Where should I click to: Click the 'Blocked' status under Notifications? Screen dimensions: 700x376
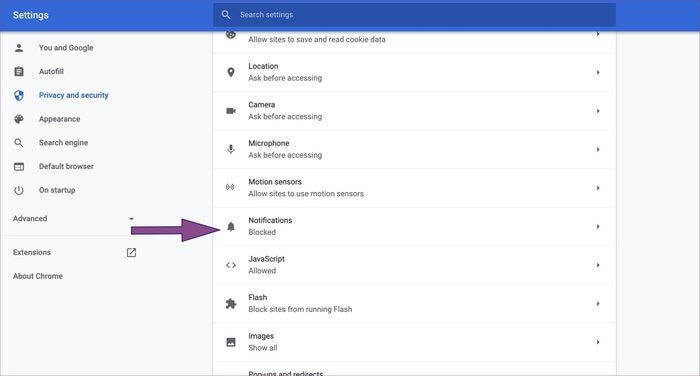(262, 232)
